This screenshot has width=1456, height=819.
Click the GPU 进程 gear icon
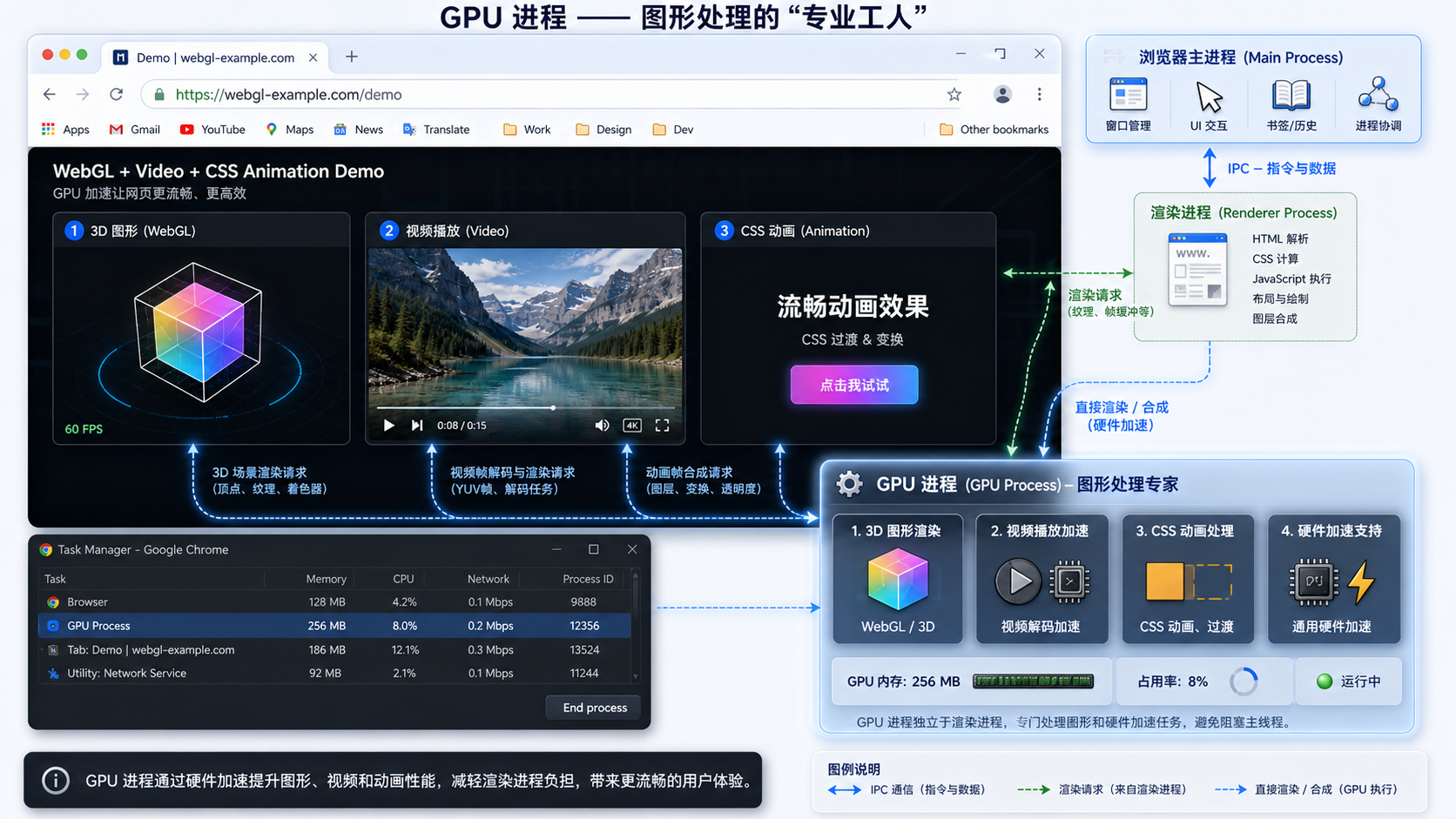tap(849, 484)
